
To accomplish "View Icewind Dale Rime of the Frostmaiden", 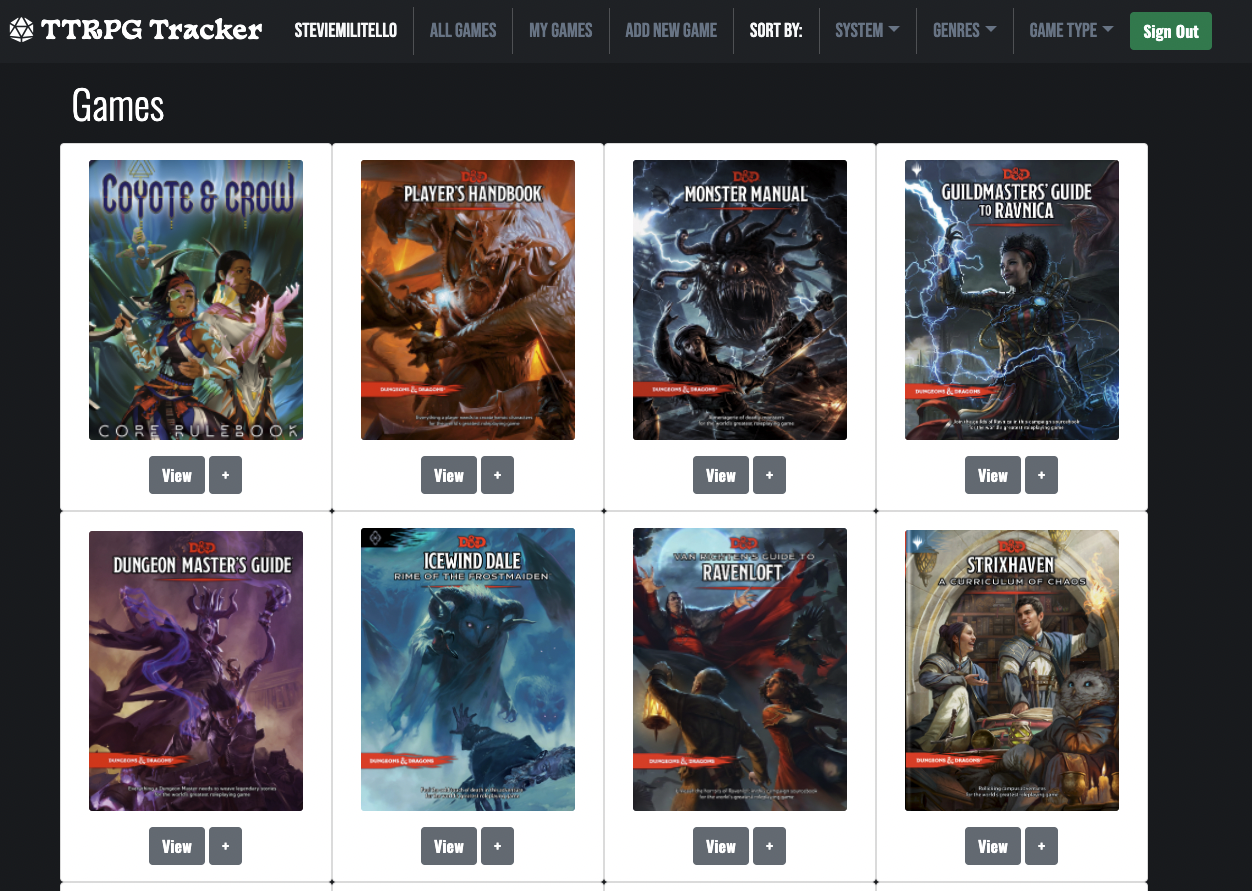I will [x=449, y=846].
